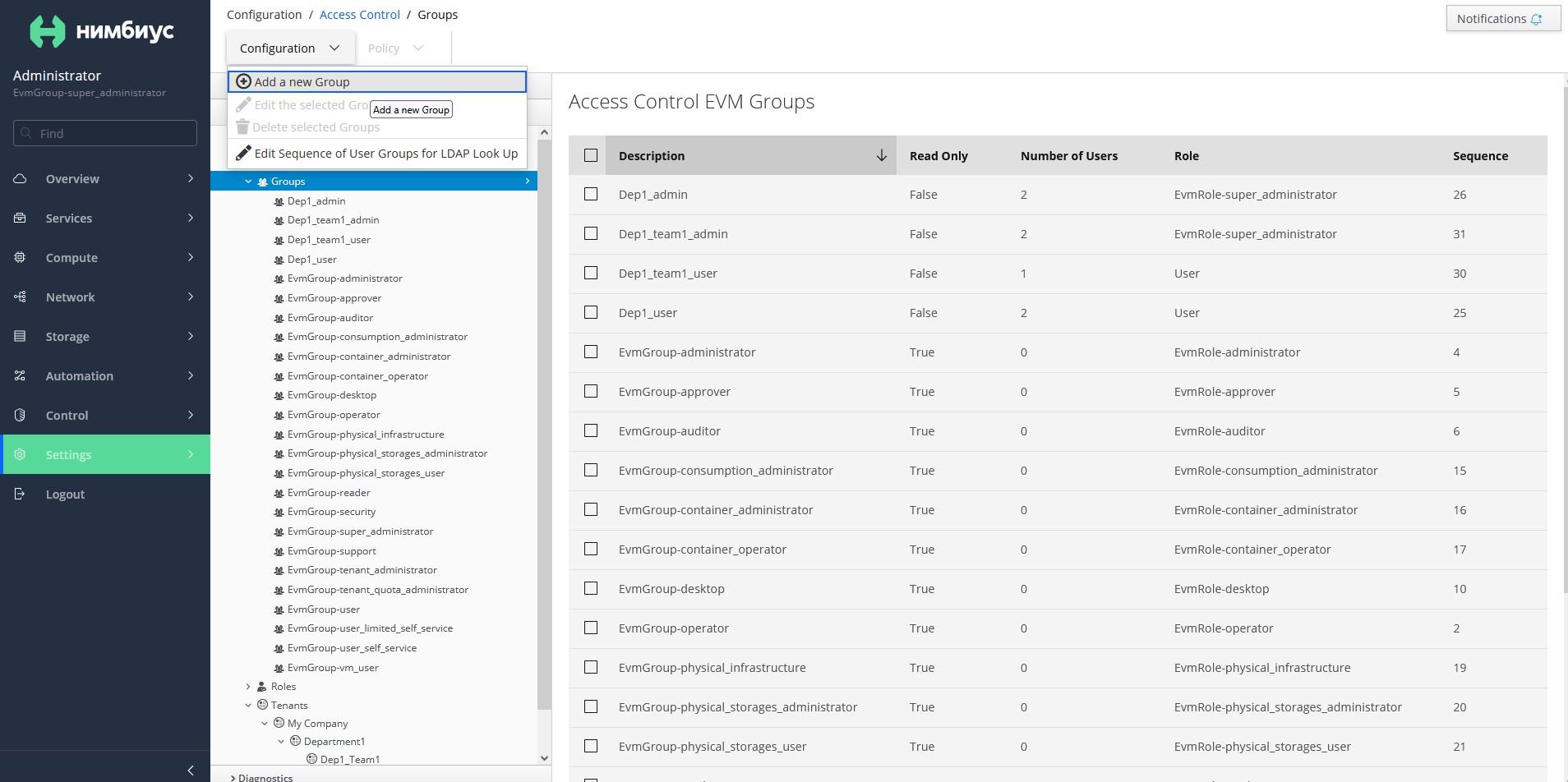Click the group icon beside EvmGroup-vm_user in tree
Viewport: 1568px width, 782px height.
point(279,668)
